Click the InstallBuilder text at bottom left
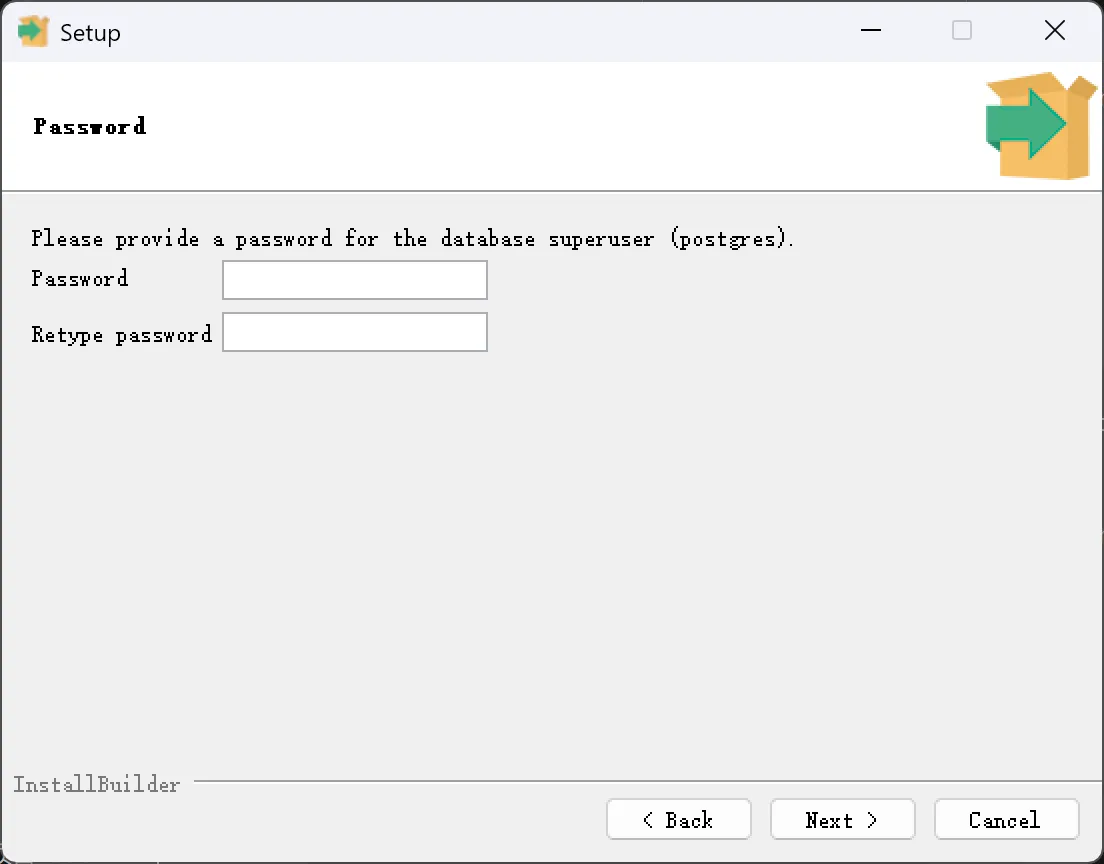 point(96,784)
